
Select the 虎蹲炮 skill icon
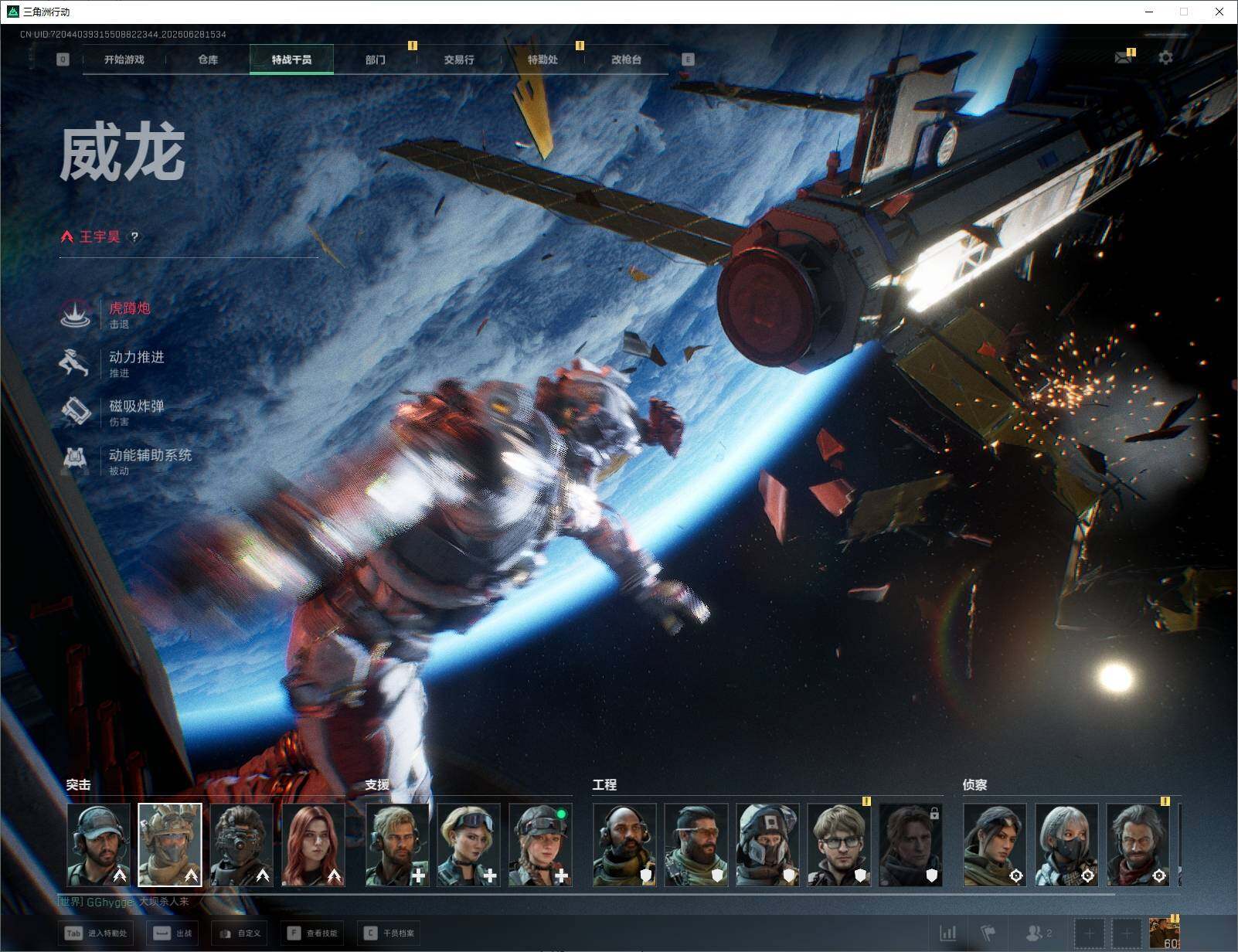pos(76,314)
